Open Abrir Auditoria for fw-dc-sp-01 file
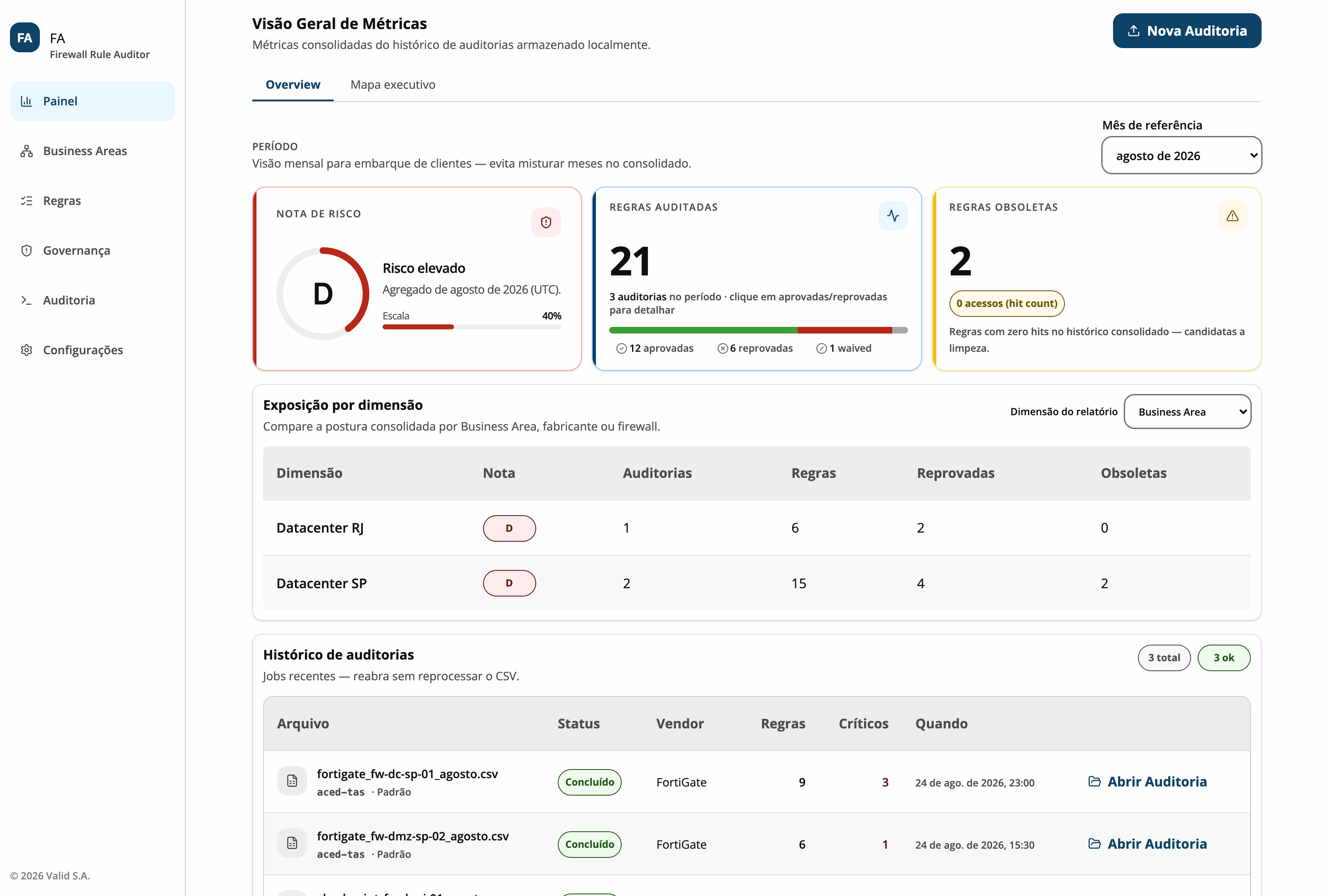The height and width of the screenshot is (896, 1328). [1147, 781]
